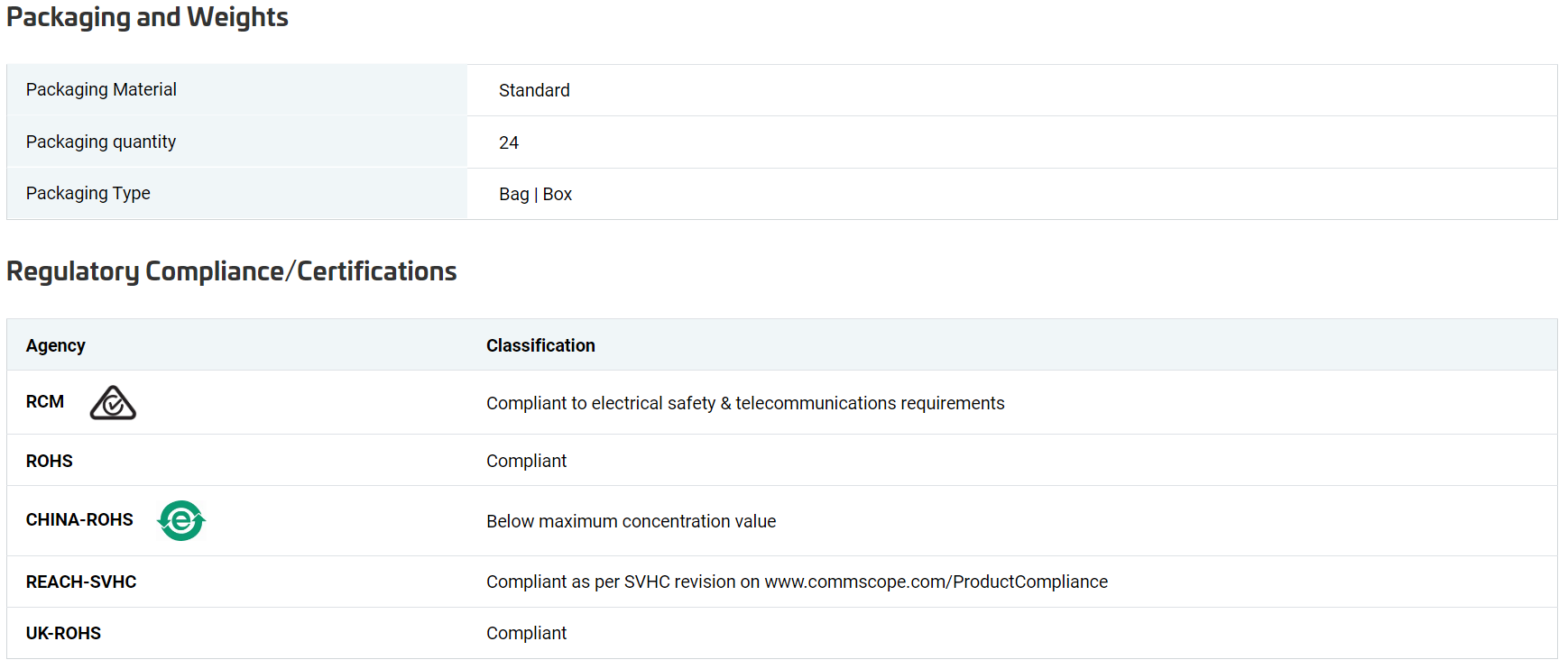
Task: Select the 'Bag | Box' packaging type value
Action: (x=536, y=194)
